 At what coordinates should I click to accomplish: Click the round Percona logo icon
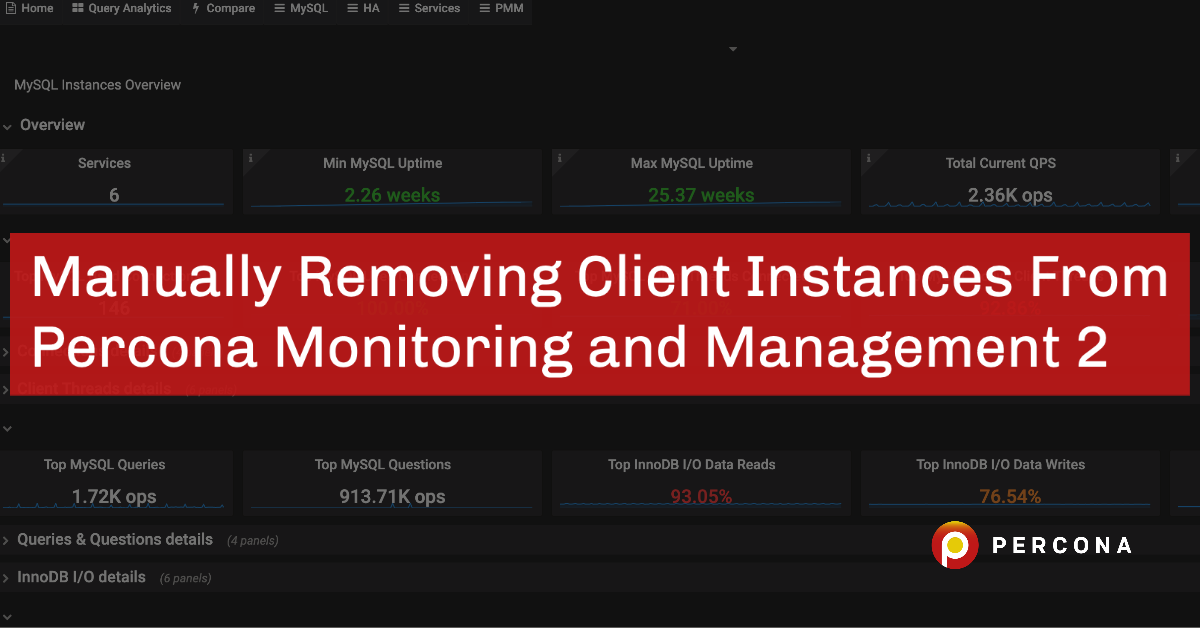pyautogui.click(x=955, y=545)
